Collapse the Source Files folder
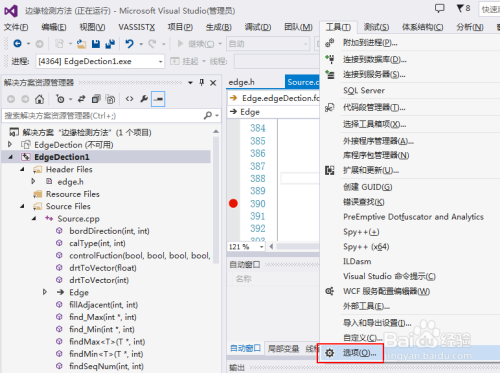Image resolution: width=500 pixels, height=373 pixels. point(22,206)
